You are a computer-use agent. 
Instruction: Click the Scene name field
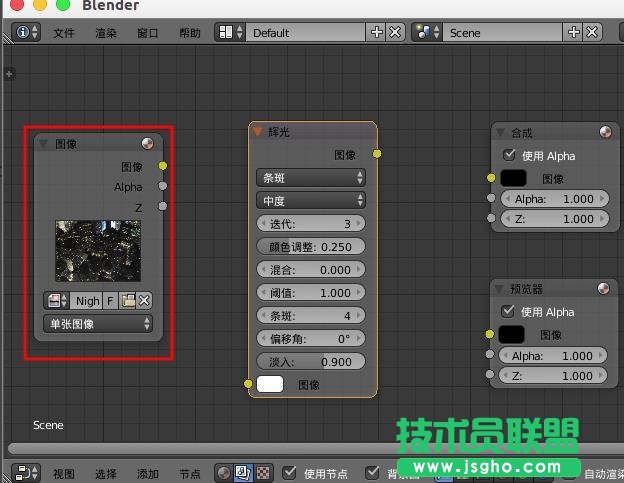[x=502, y=33]
